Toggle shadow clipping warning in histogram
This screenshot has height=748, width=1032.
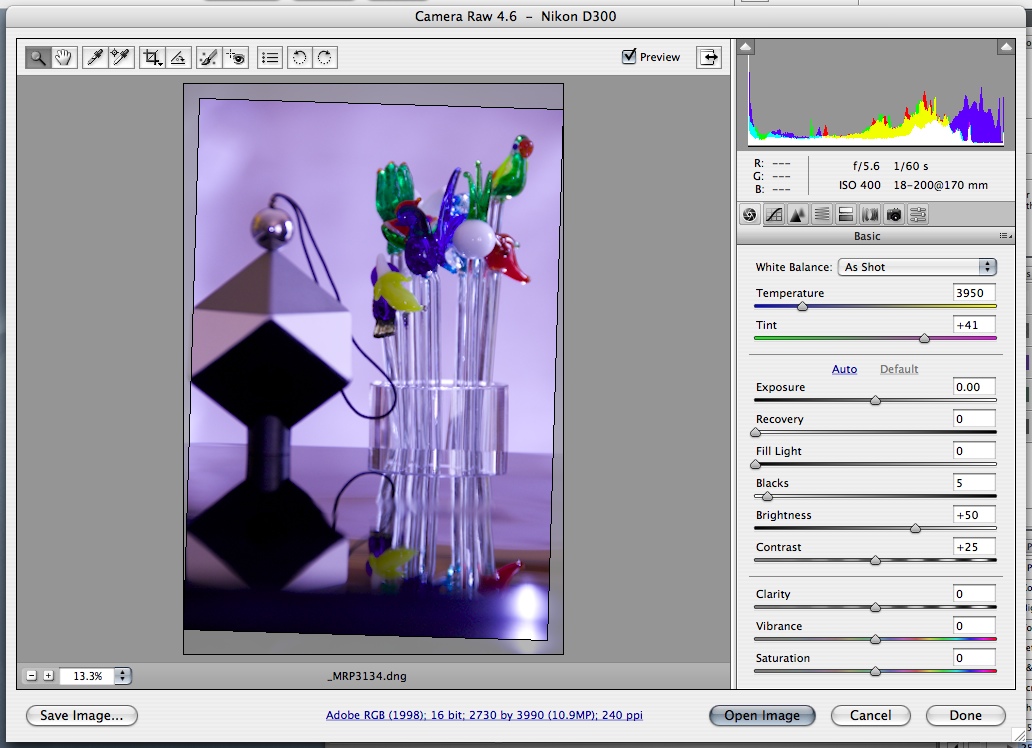747,47
